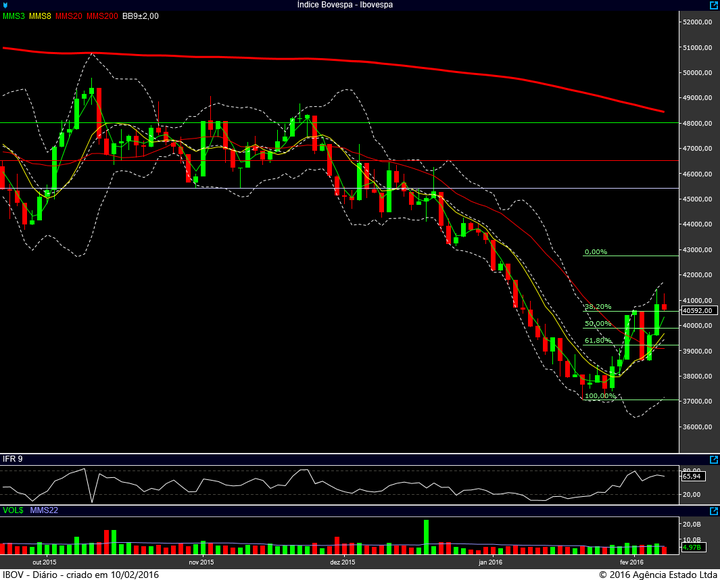Click the 0,00% Fibonacci level label

(x=596, y=252)
